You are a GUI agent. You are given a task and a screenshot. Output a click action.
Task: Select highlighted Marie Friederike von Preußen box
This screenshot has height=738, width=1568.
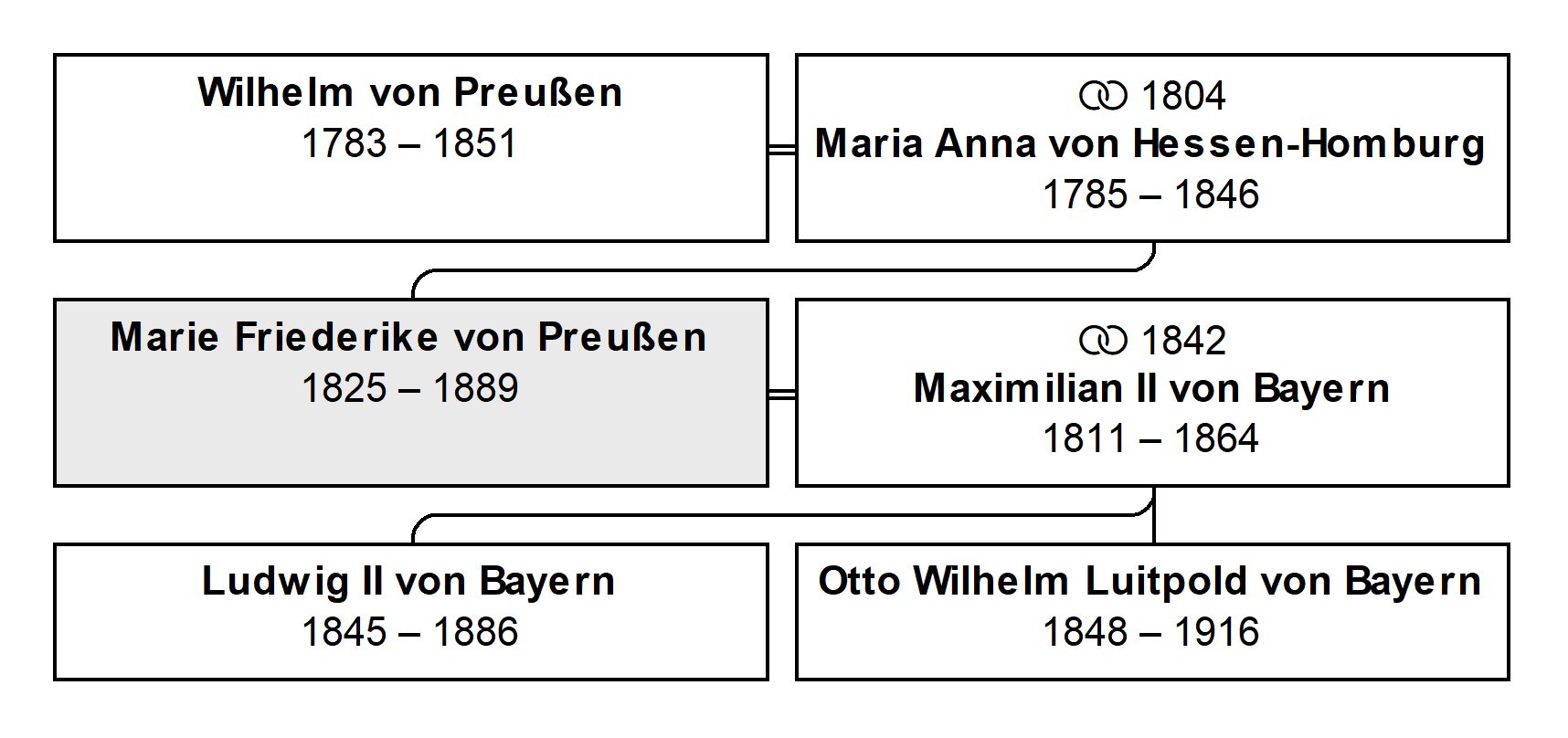click(410, 393)
